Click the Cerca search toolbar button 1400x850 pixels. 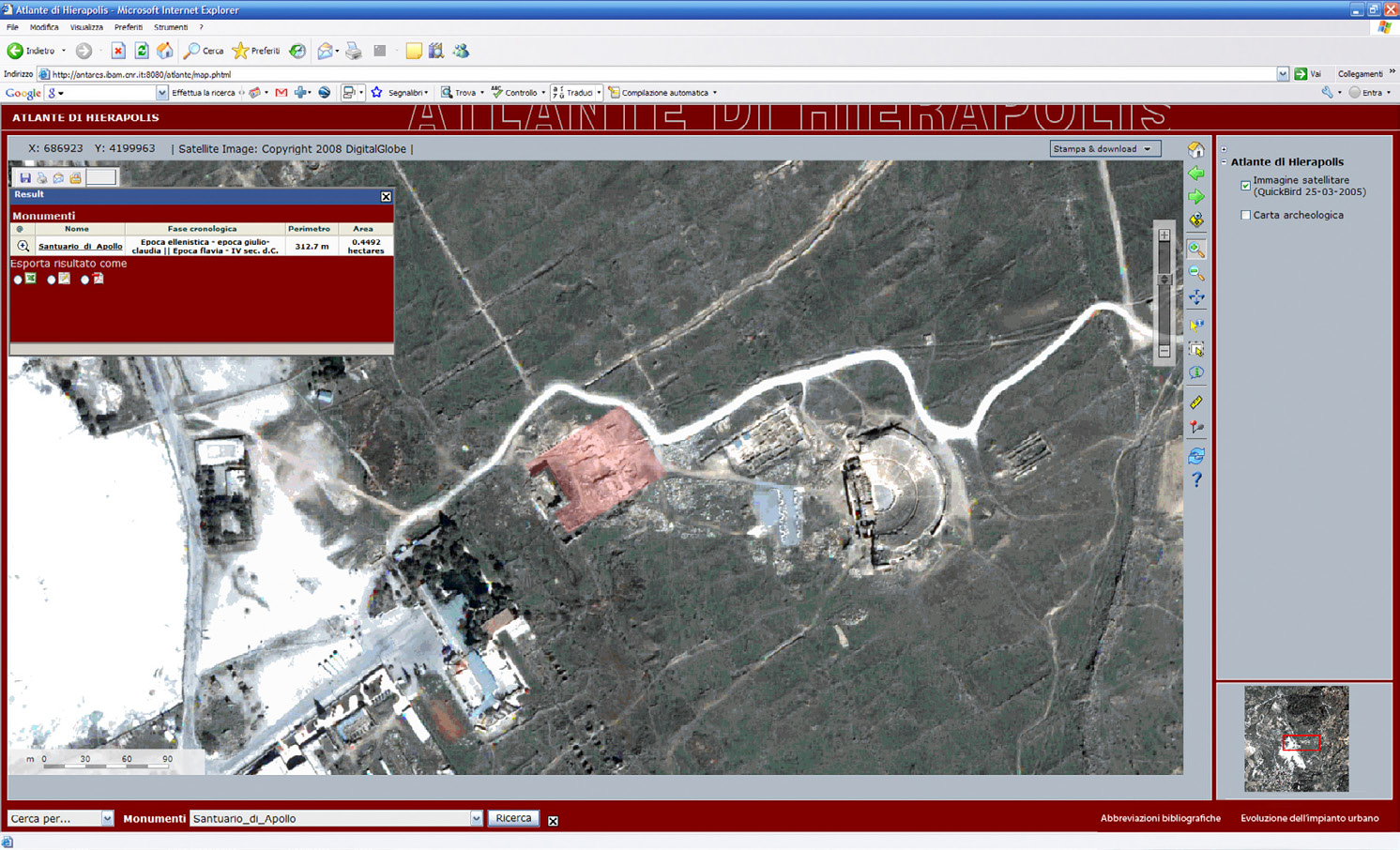[x=204, y=51]
